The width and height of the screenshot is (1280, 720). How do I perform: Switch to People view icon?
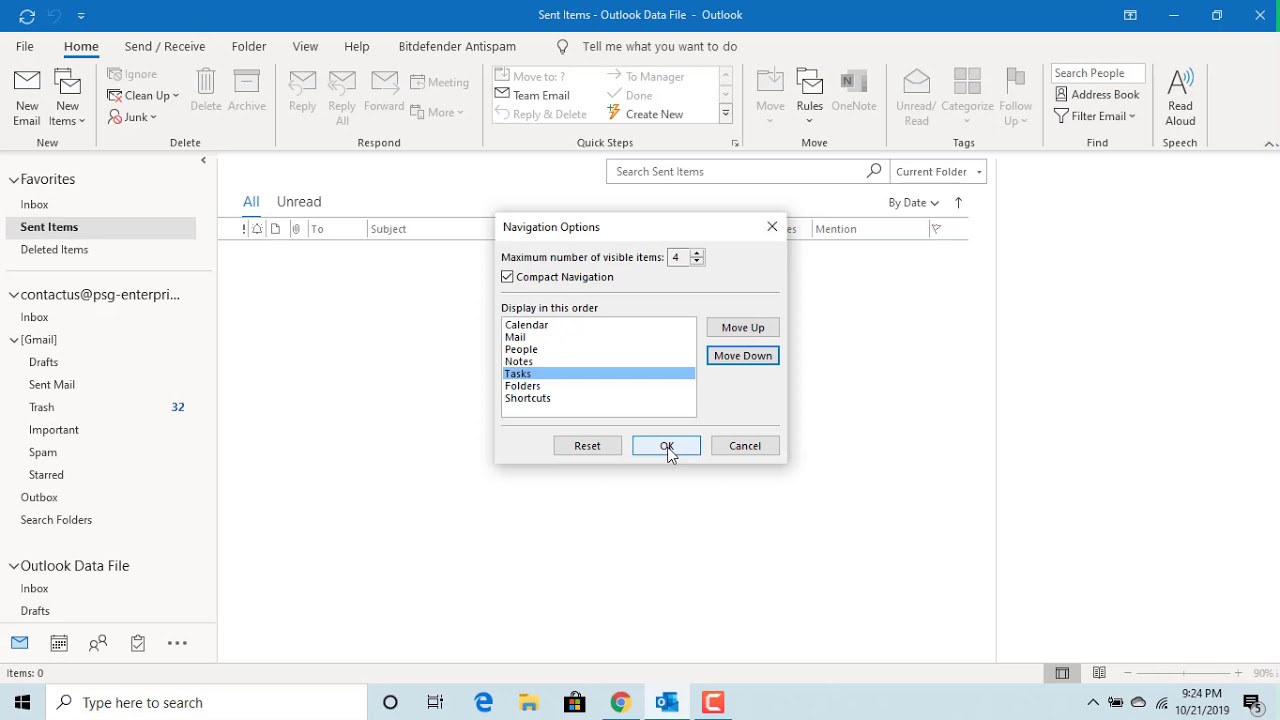98,643
